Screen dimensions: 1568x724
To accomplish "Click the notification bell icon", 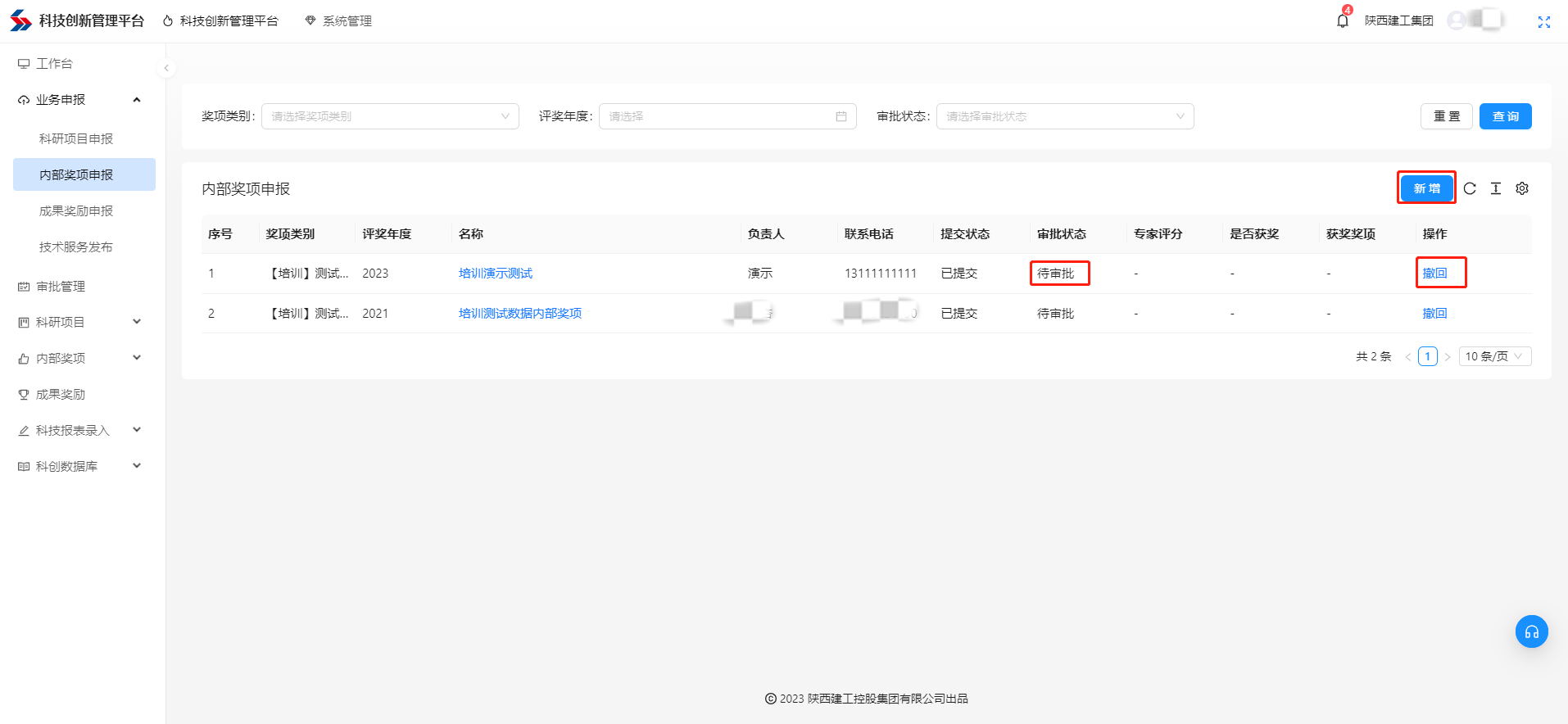I will coord(1342,21).
